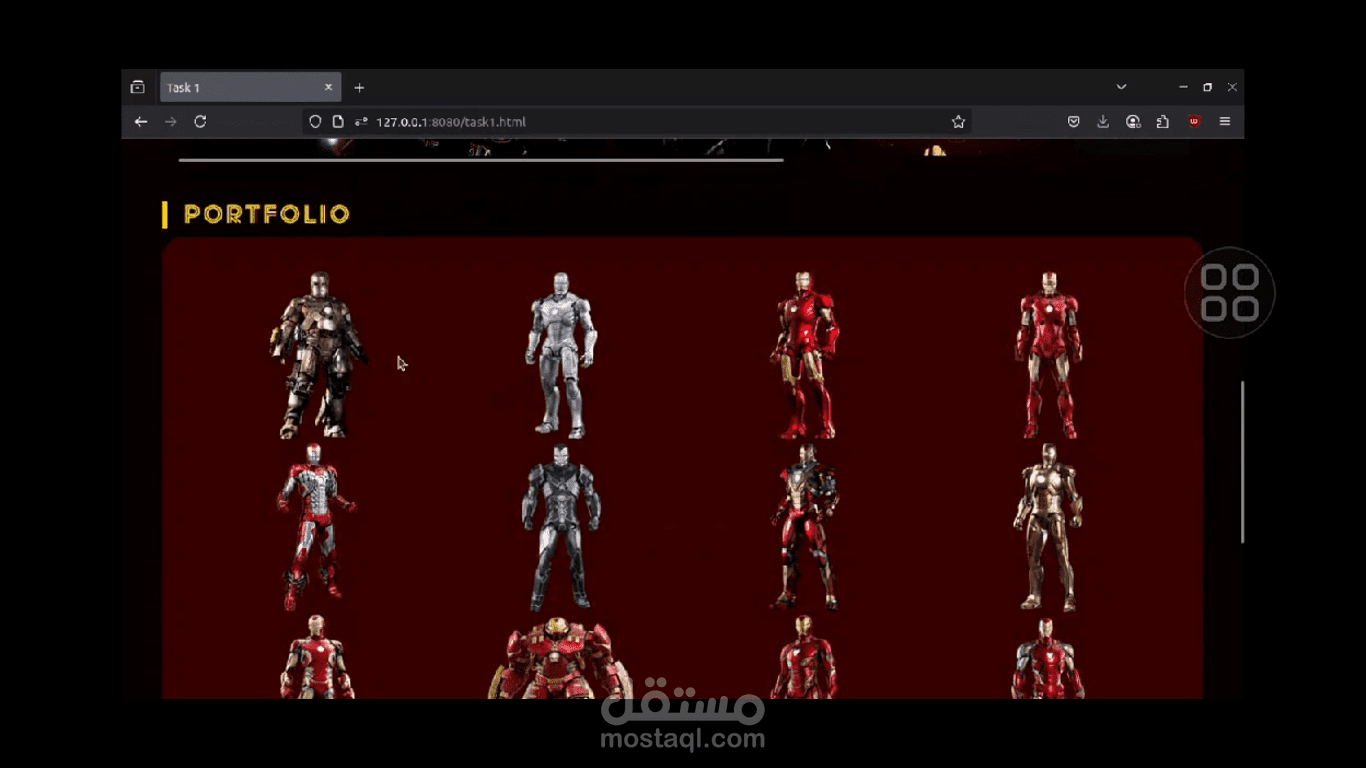Image resolution: width=1366 pixels, height=768 pixels.
Task: Open Firefox View at tab bar start
Action: pos(138,88)
